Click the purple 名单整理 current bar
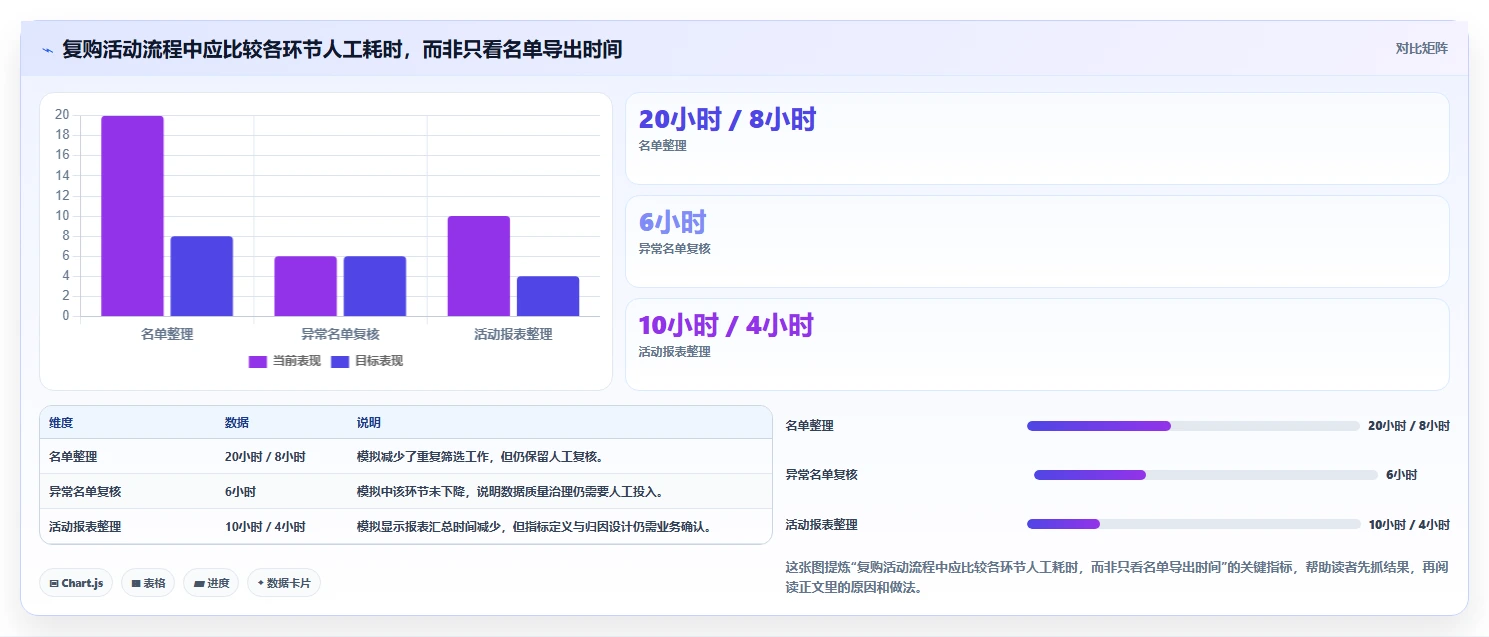Screen dimensions: 1489x637 click(x=132, y=216)
